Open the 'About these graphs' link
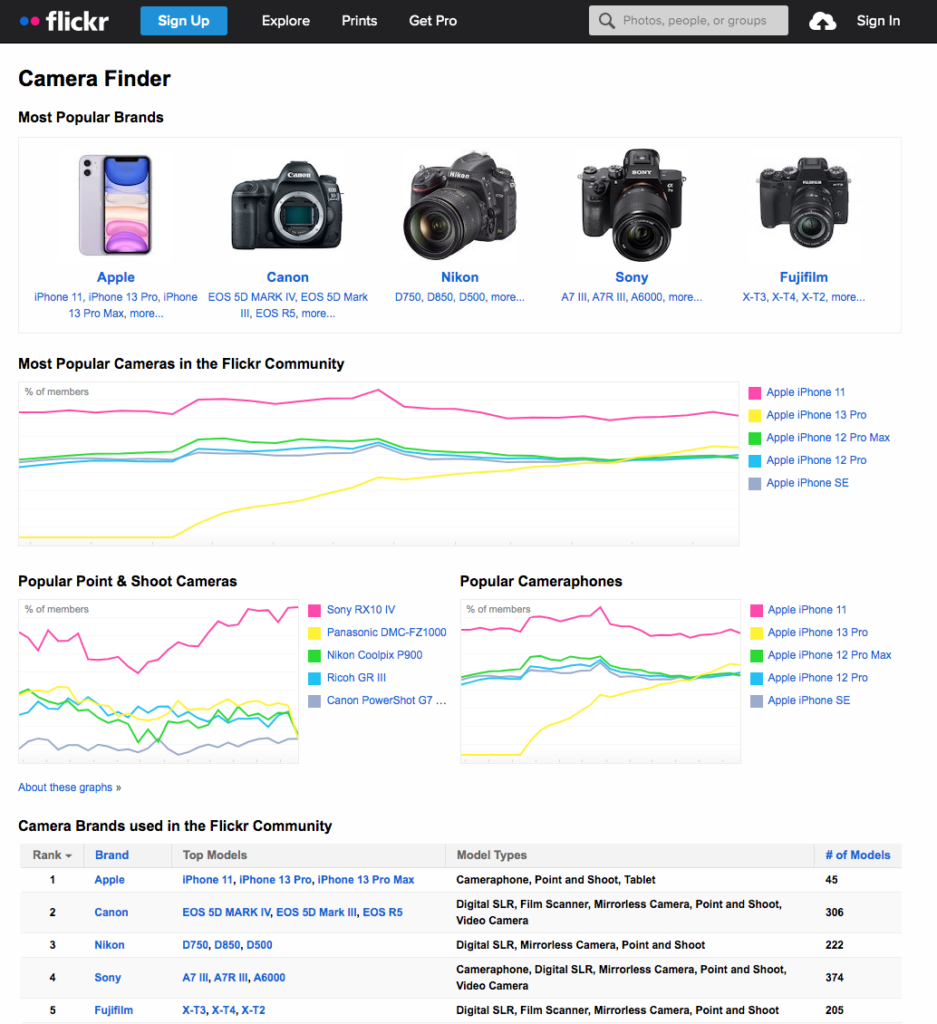 [65, 787]
